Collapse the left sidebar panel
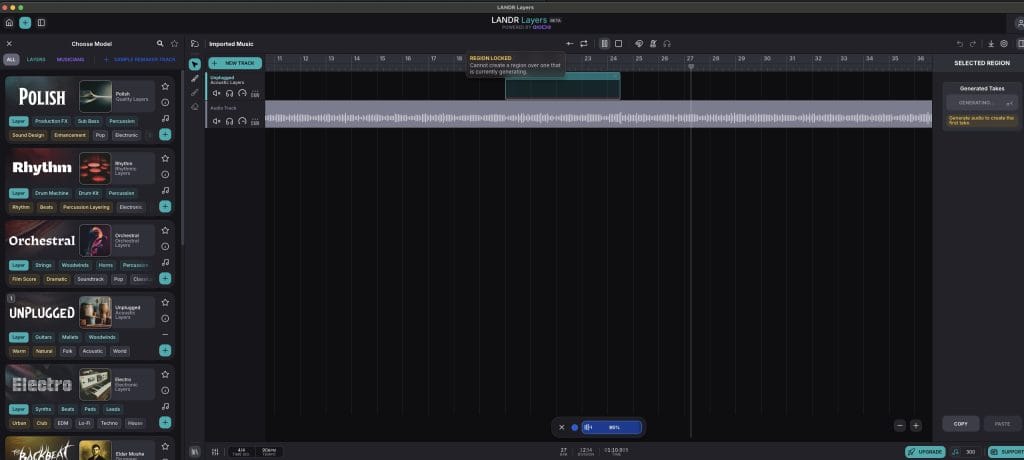The height and width of the screenshot is (460, 1024). tap(41, 22)
